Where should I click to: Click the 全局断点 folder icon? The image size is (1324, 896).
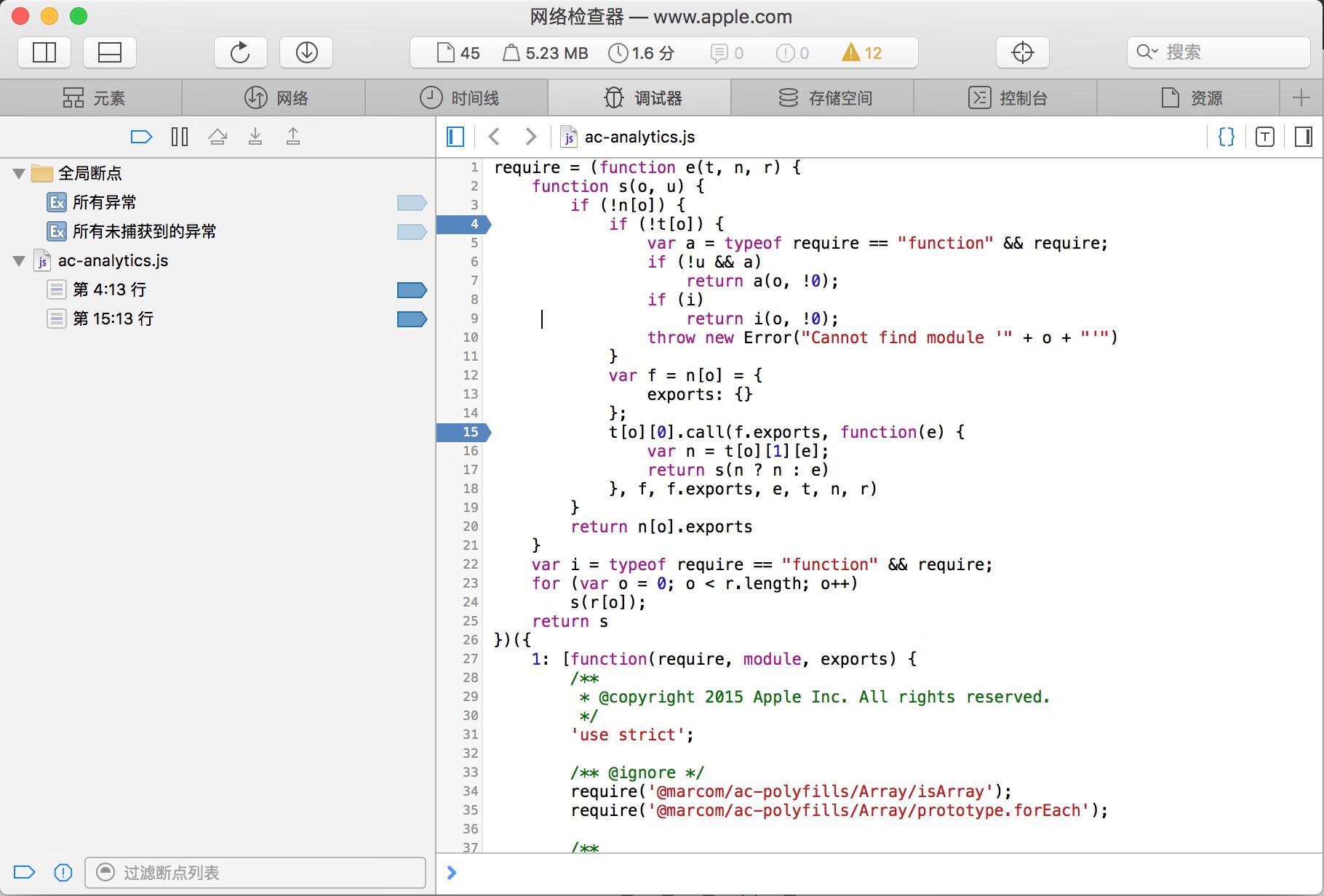tap(43, 173)
